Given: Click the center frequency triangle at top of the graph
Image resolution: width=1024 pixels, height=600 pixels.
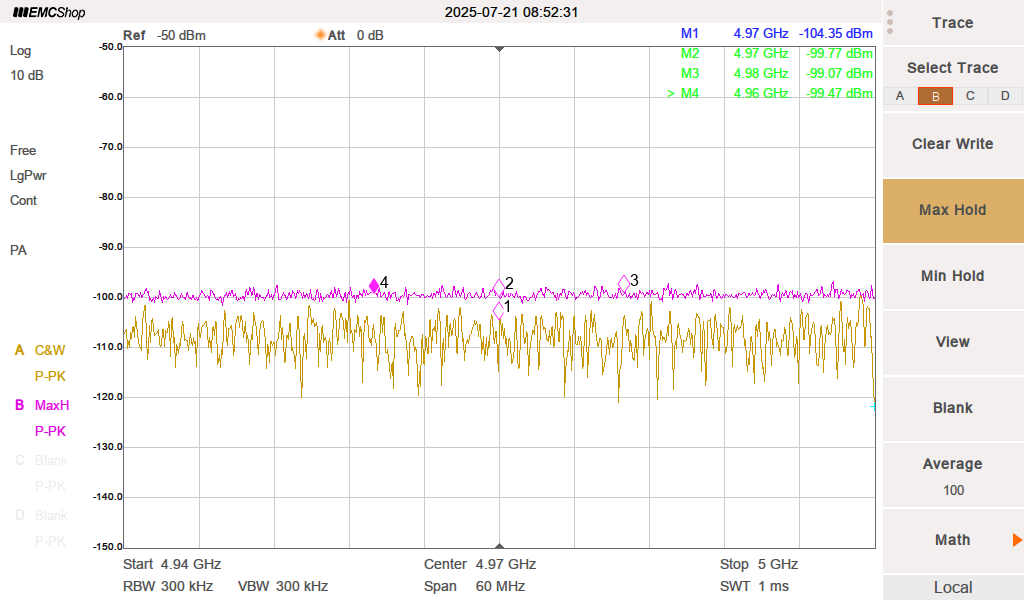Looking at the screenshot, I should [x=499, y=49].
